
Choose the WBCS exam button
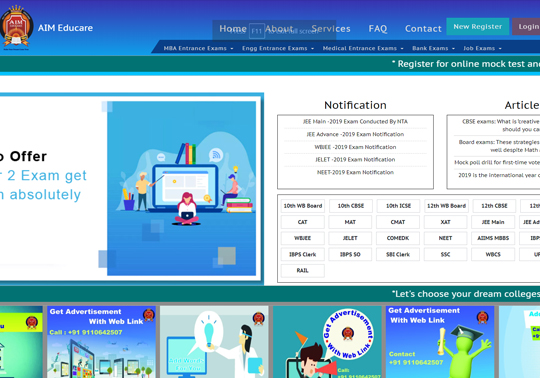493,254
